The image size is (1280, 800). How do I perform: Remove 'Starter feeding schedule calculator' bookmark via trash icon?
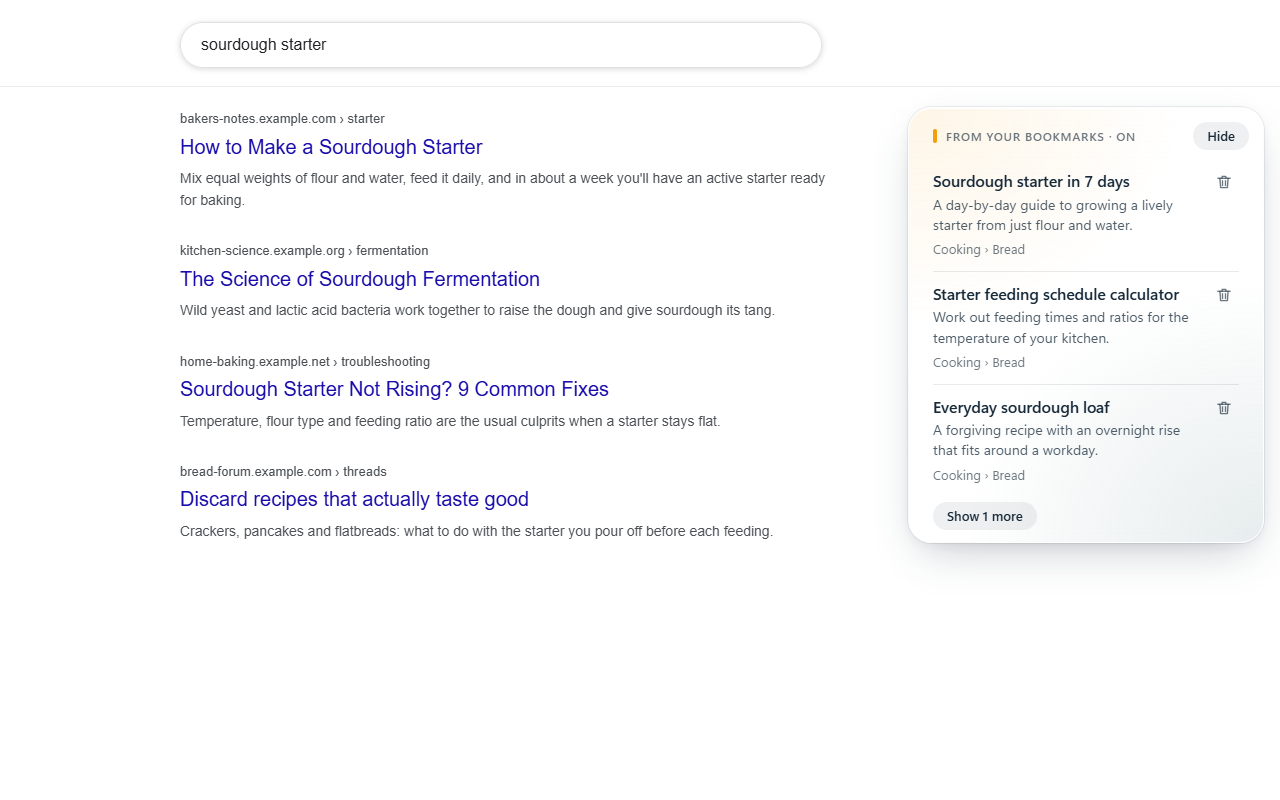[x=1224, y=295]
